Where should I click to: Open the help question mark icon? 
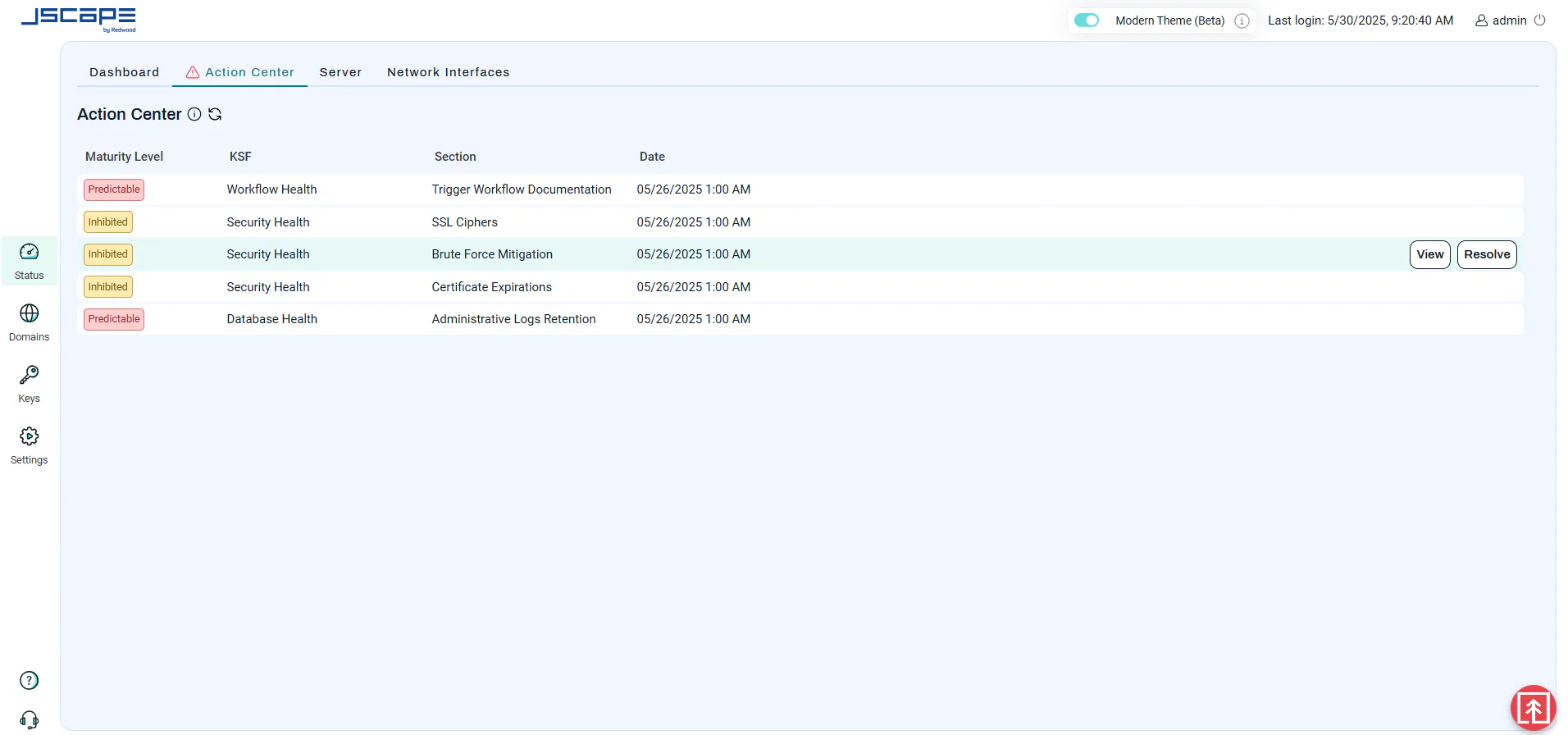tap(29, 680)
